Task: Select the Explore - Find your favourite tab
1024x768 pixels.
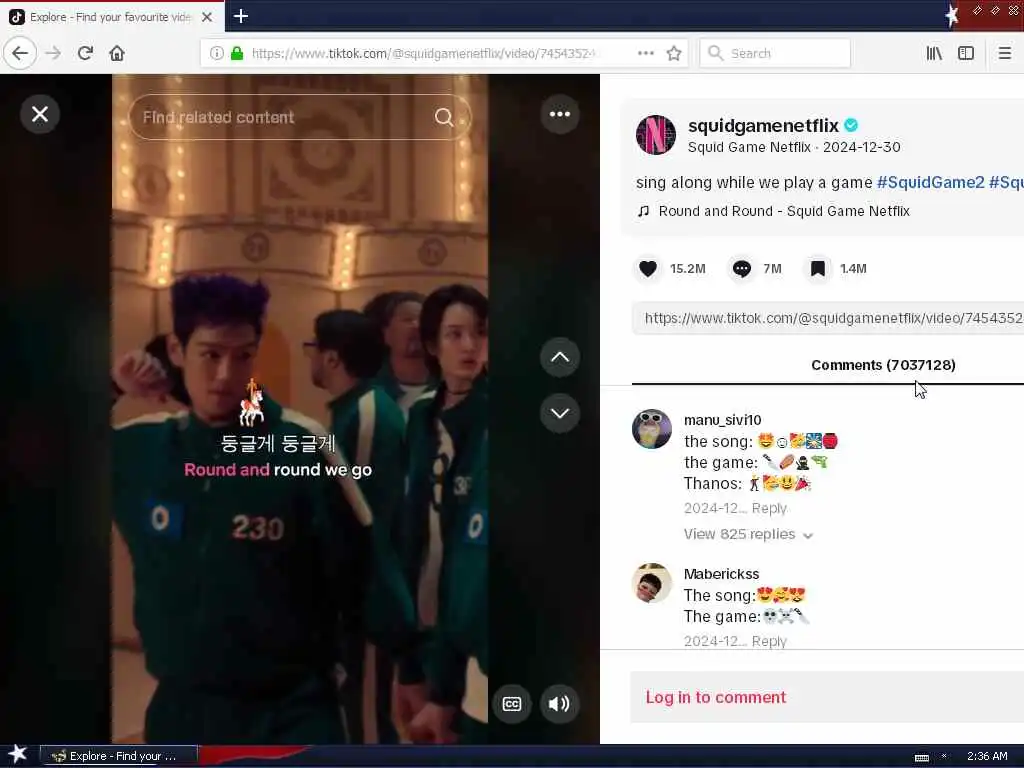Action: [x=111, y=17]
